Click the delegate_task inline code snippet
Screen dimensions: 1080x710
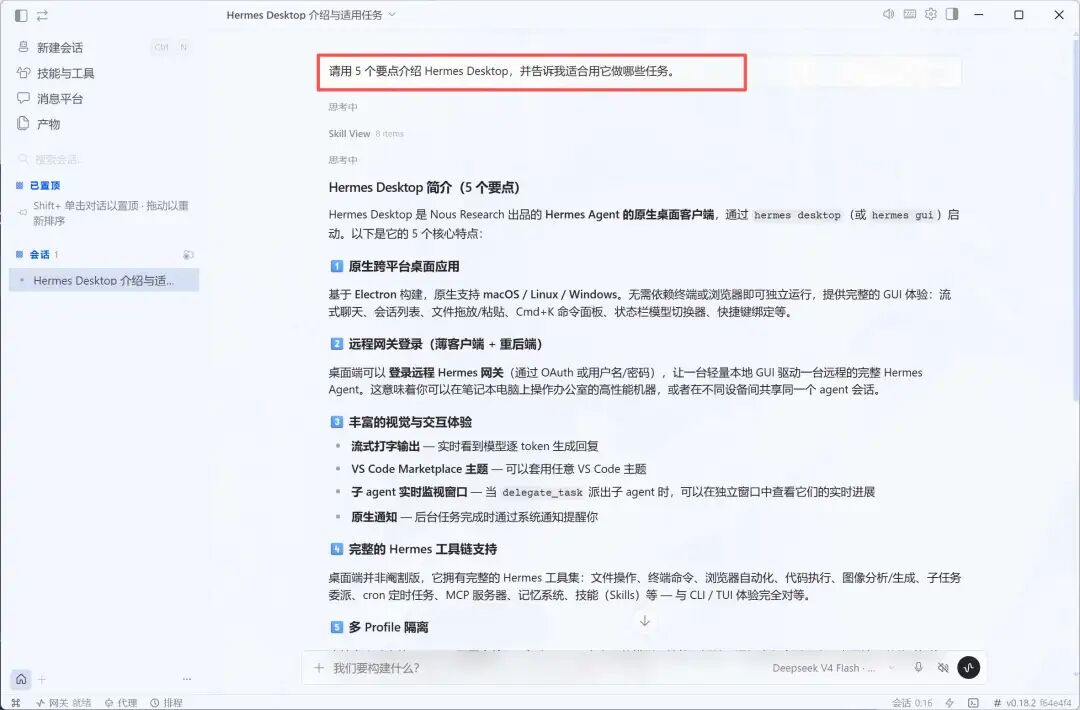point(542,492)
